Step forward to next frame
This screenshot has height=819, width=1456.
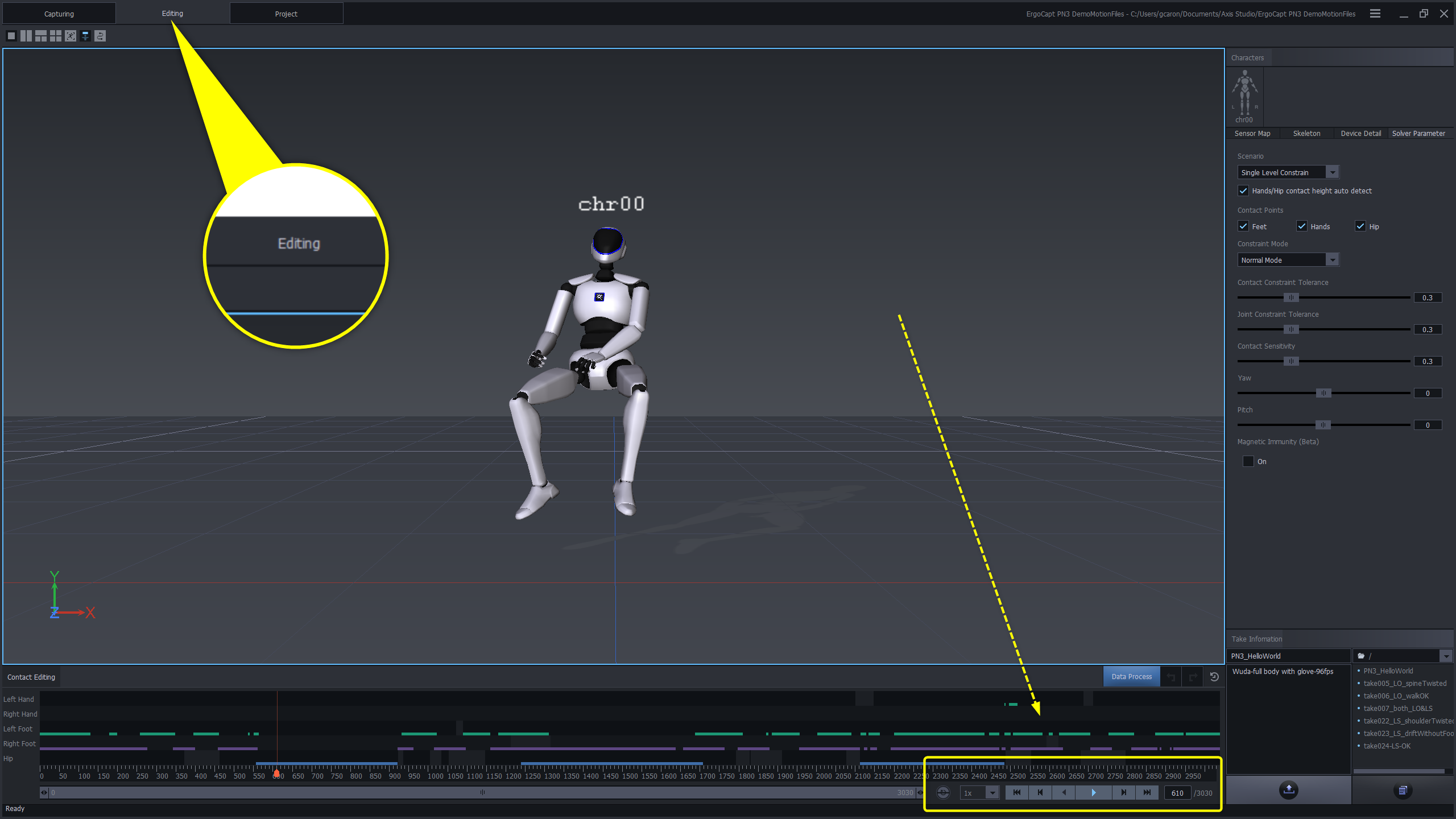(x=1124, y=793)
